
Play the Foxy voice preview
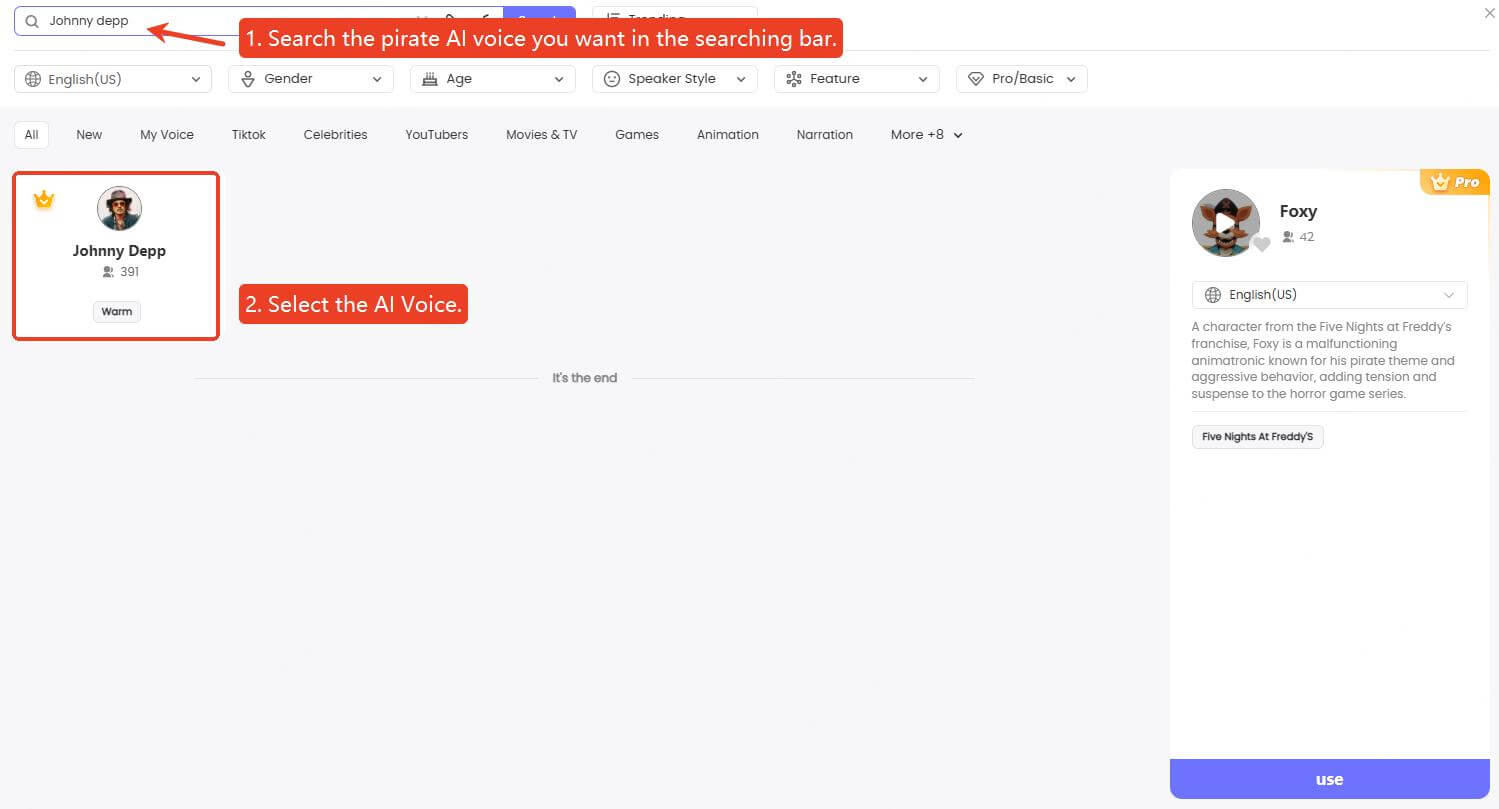click(1226, 223)
